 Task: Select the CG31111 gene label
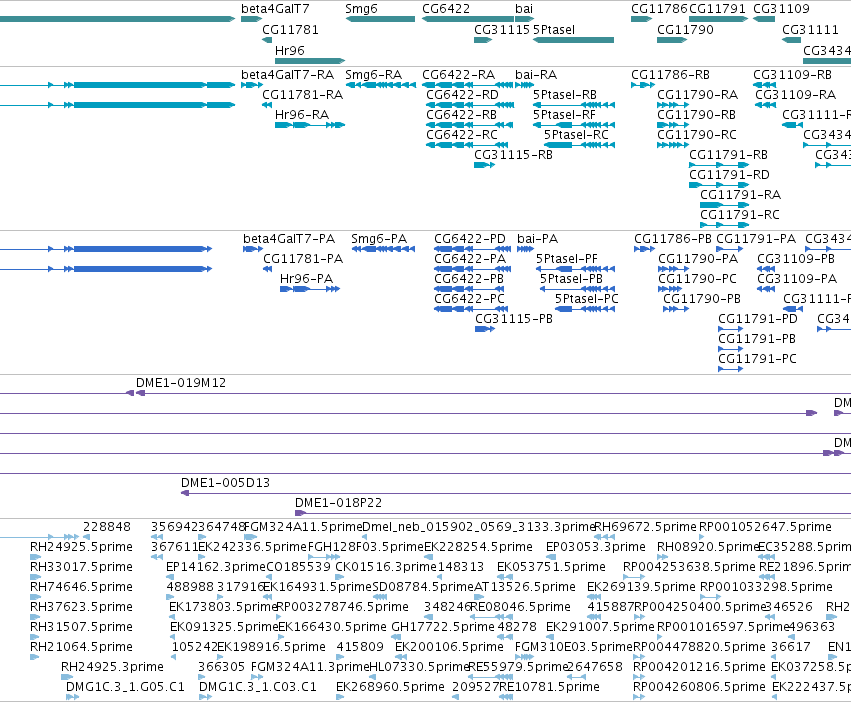click(810, 30)
